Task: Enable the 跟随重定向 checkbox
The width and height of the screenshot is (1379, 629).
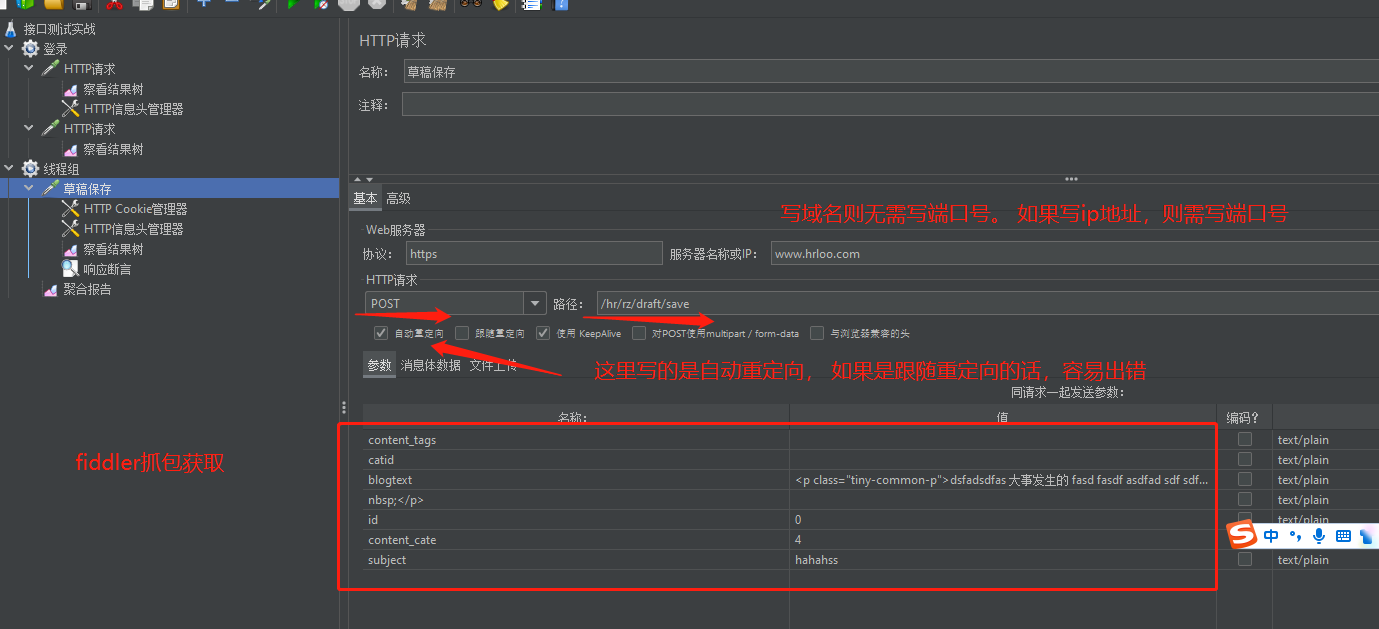Action: coord(462,333)
